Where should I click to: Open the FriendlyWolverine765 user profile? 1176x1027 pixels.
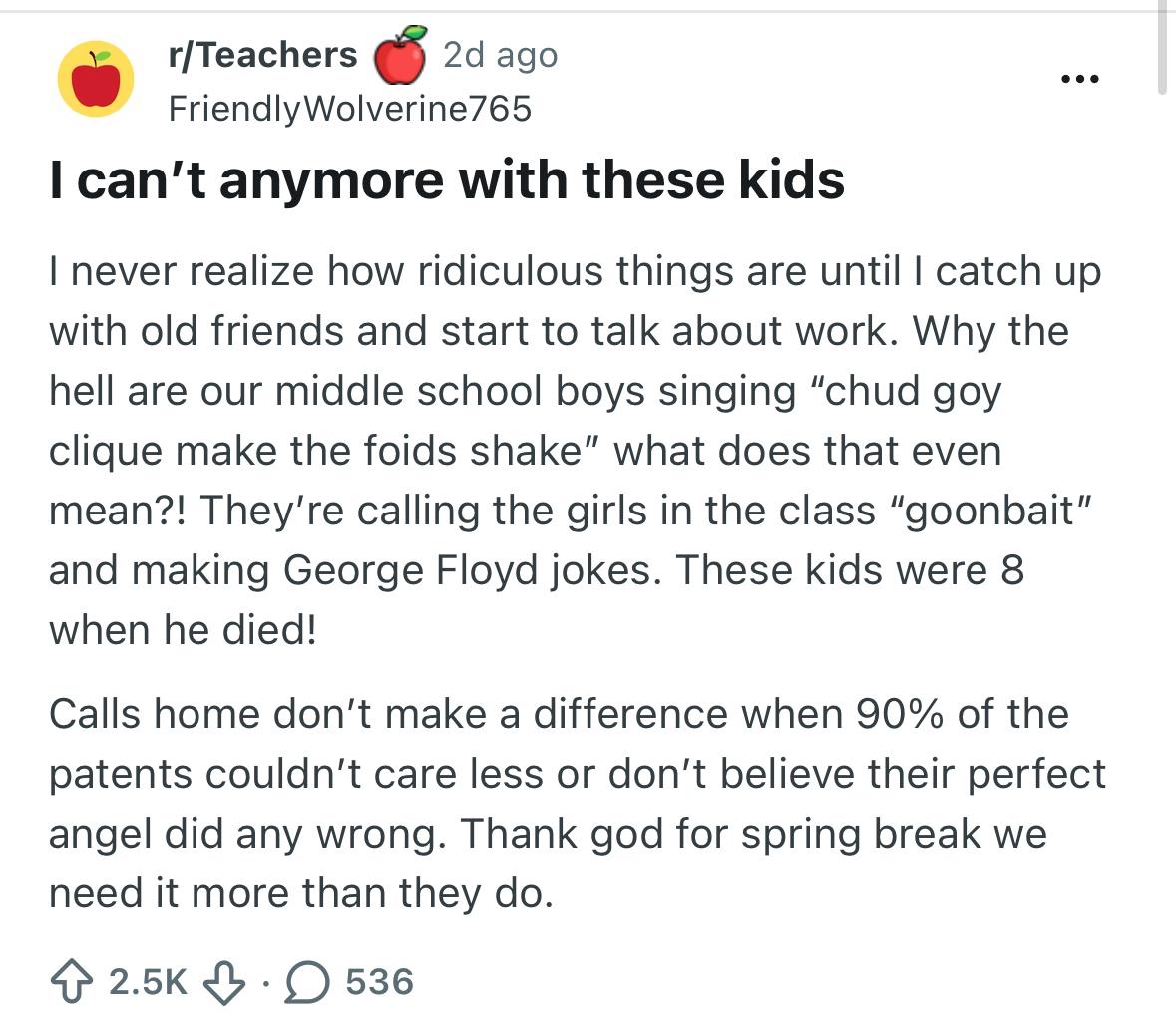tap(349, 107)
